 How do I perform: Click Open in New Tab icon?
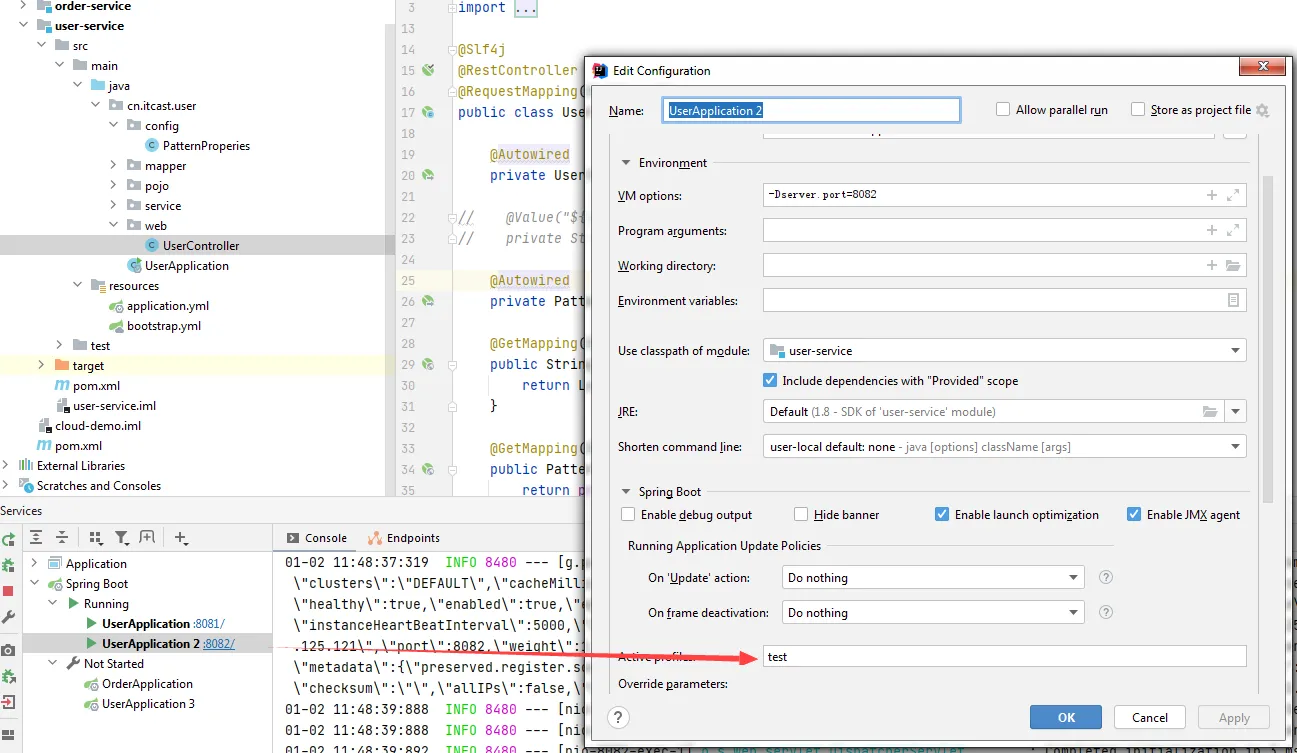147,537
